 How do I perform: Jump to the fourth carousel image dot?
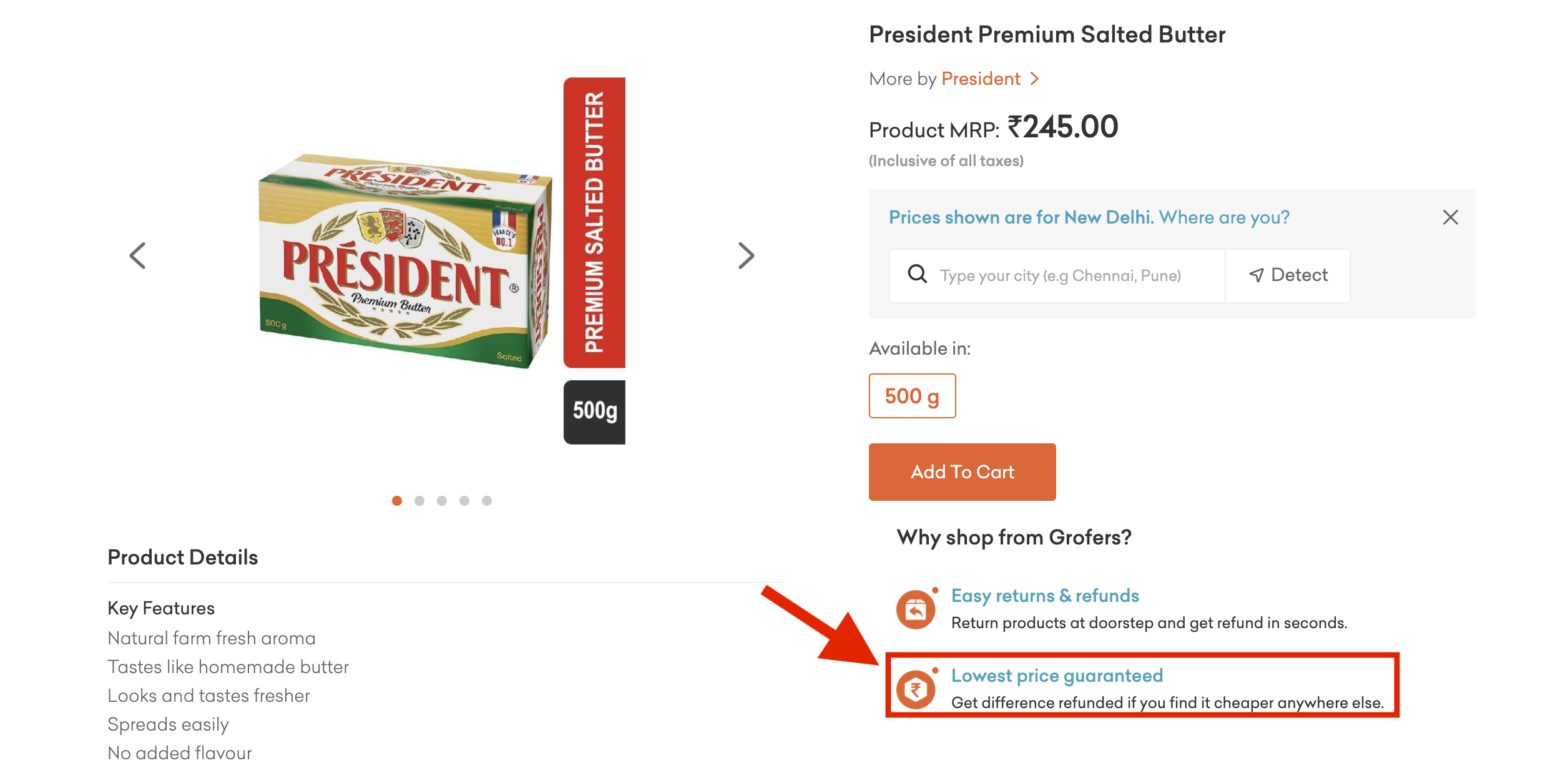point(464,501)
